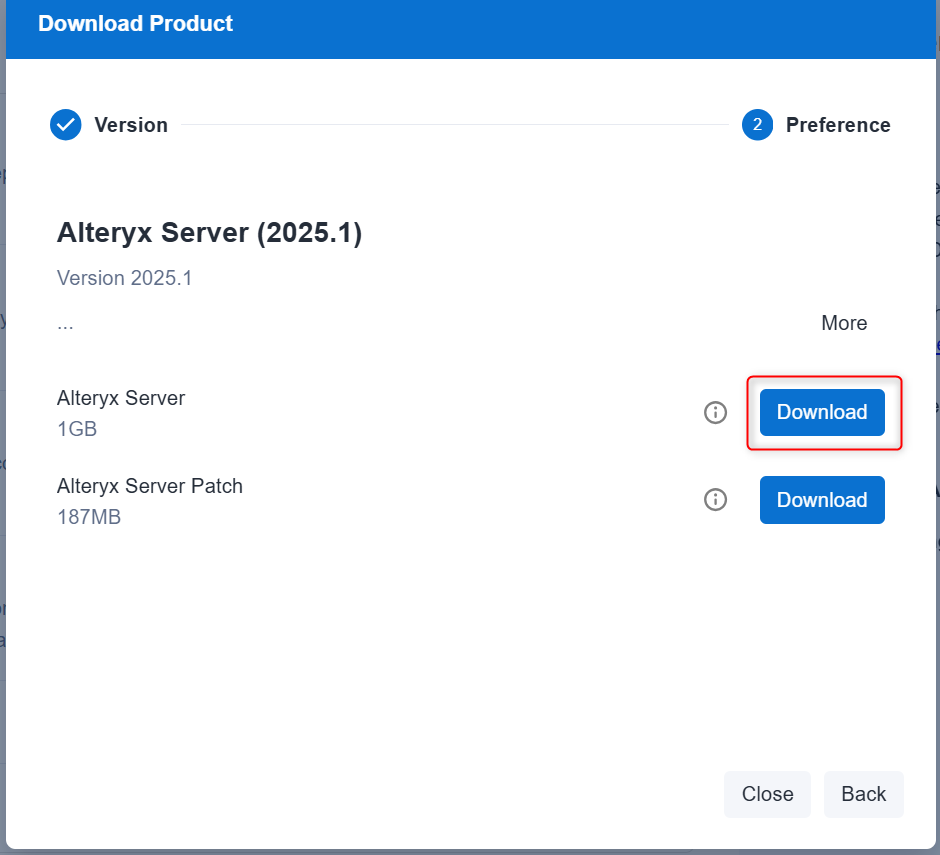Click the info icon for Alteryx Server
The height and width of the screenshot is (855, 940).
[715, 412]
